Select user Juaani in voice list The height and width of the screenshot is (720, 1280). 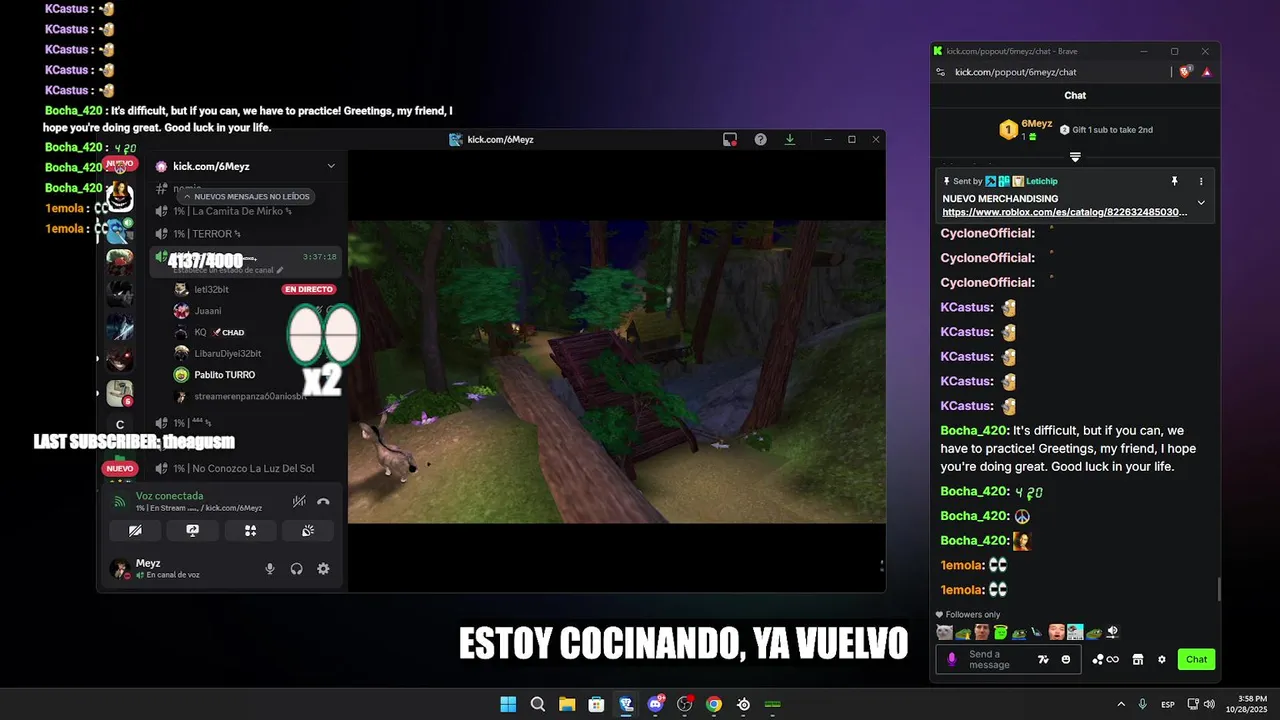pos(208,311)
